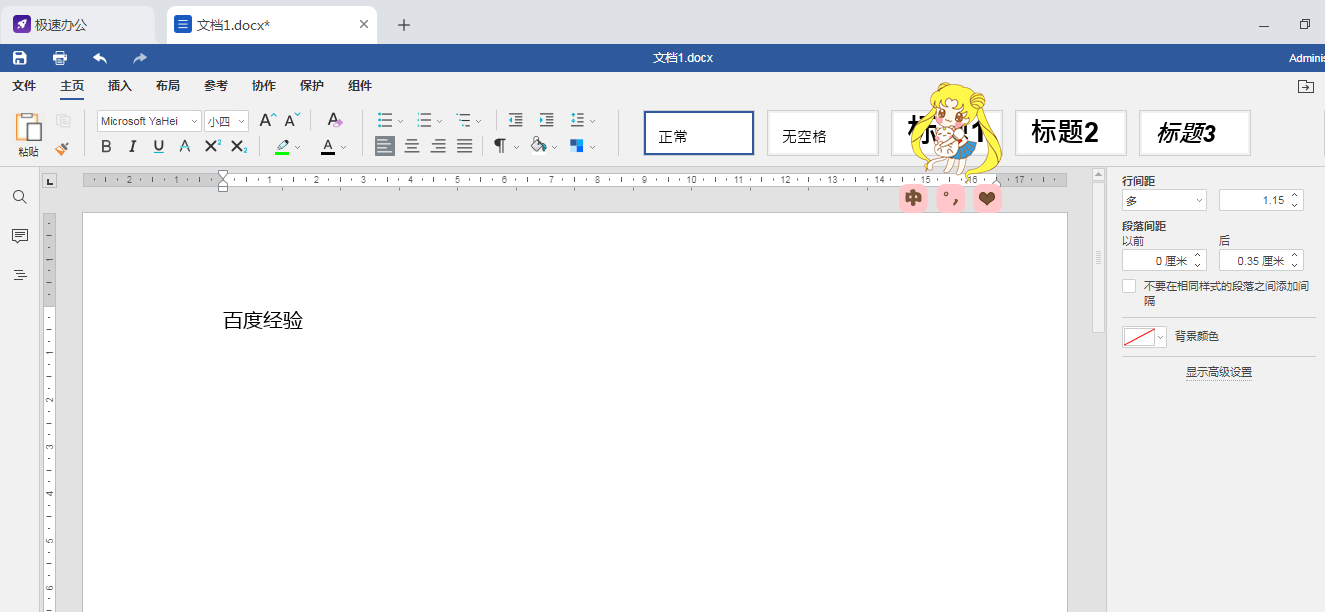Click the print icon
This screenshot has width=1325, height=612.
[x=60, y=58]
